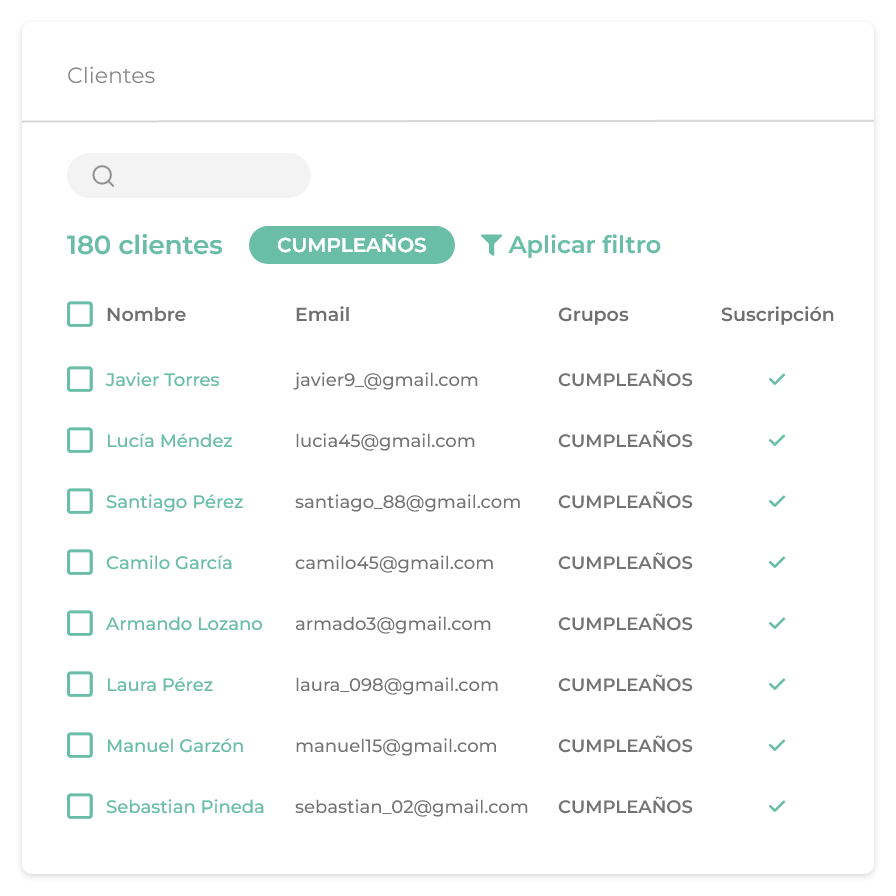The image size is (896, 896).
Task: Click the search magnifier icon
Action: click(103, 176)
